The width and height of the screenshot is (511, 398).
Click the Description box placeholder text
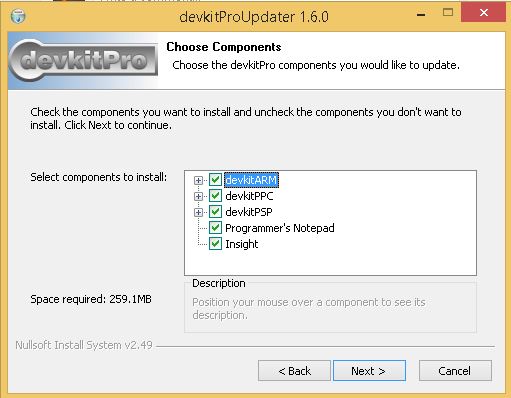pyautogui.click(x=309, y=308)
